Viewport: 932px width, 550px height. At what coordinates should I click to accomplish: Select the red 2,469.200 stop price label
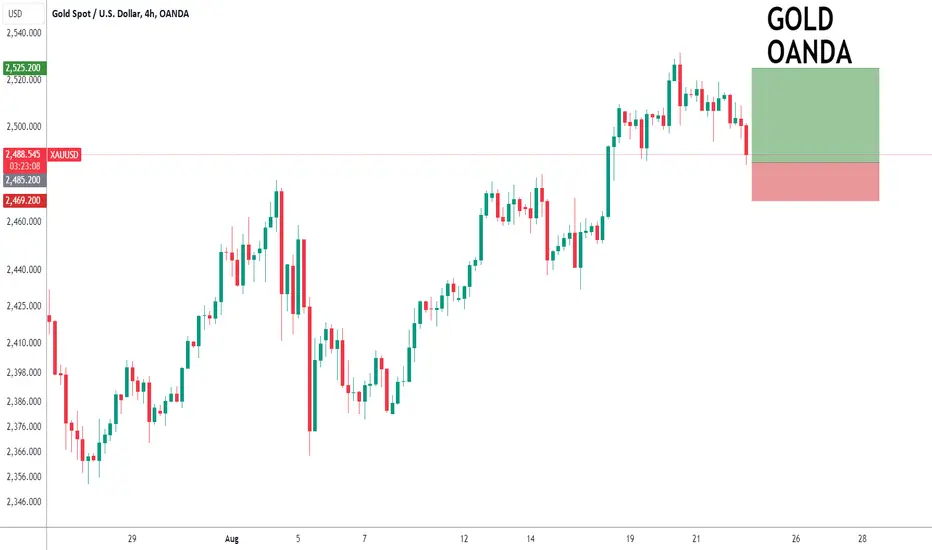[x=24, y=200]
